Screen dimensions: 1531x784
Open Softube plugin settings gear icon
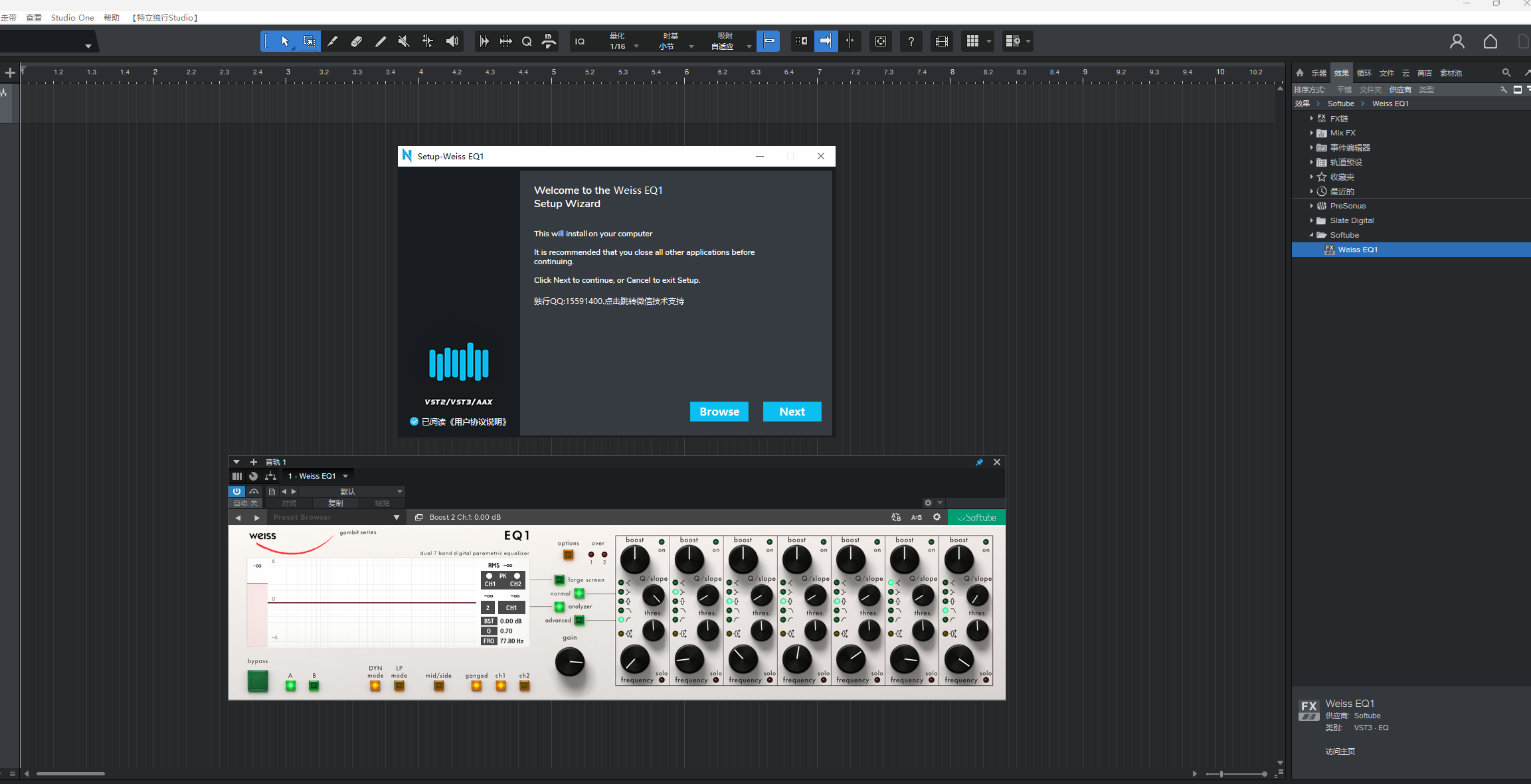click(x=937, y=517)
